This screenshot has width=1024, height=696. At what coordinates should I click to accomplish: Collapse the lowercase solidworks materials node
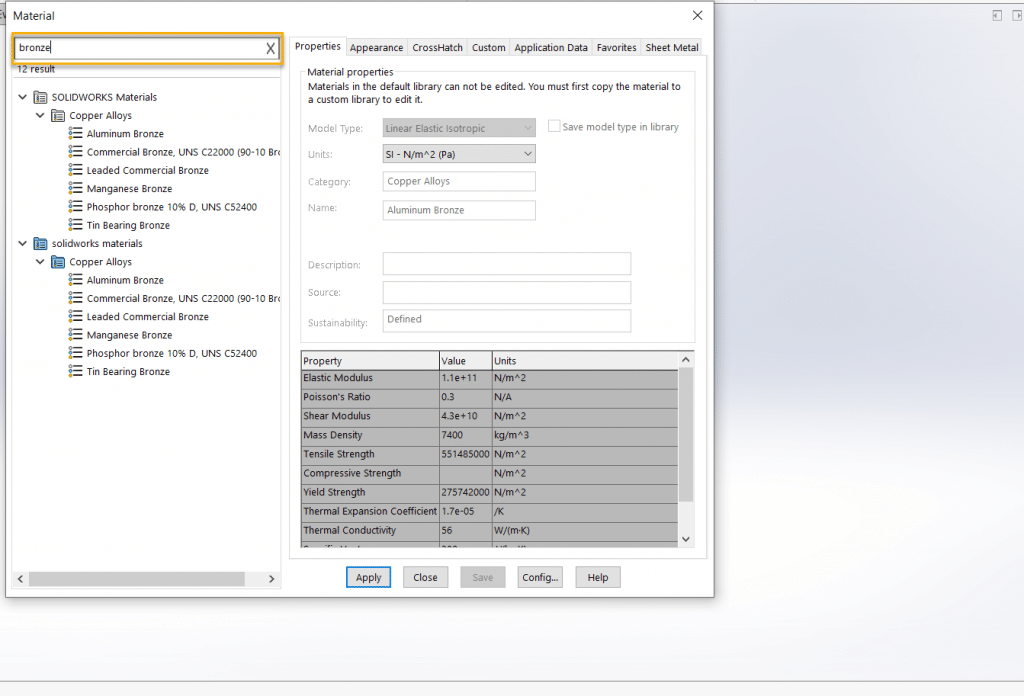point(22,243)
